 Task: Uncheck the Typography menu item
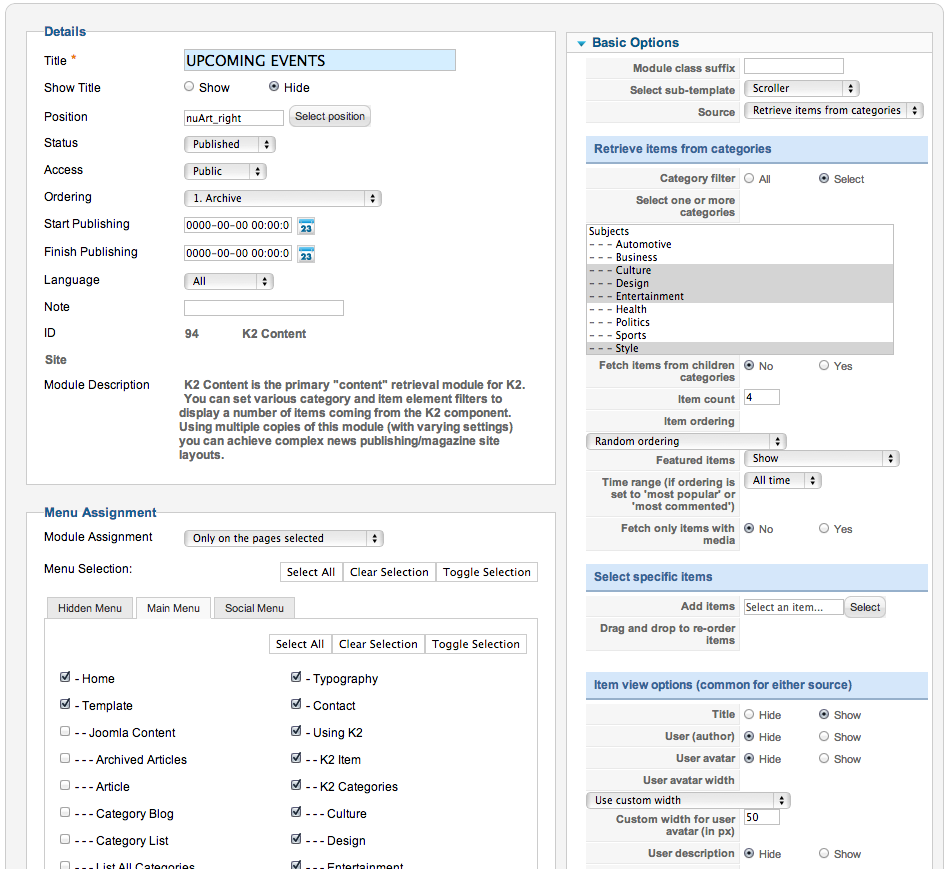pyautogui.click(x=296, y=678)
